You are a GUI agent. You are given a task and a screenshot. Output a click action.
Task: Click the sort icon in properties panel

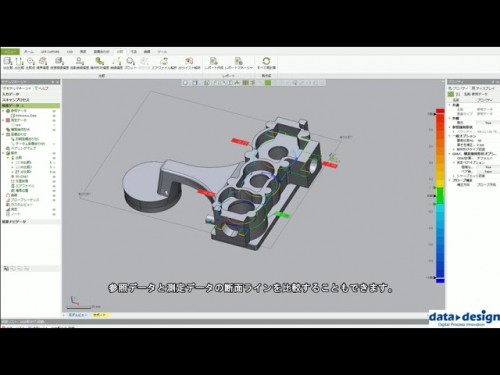click(x=458, y=94)
